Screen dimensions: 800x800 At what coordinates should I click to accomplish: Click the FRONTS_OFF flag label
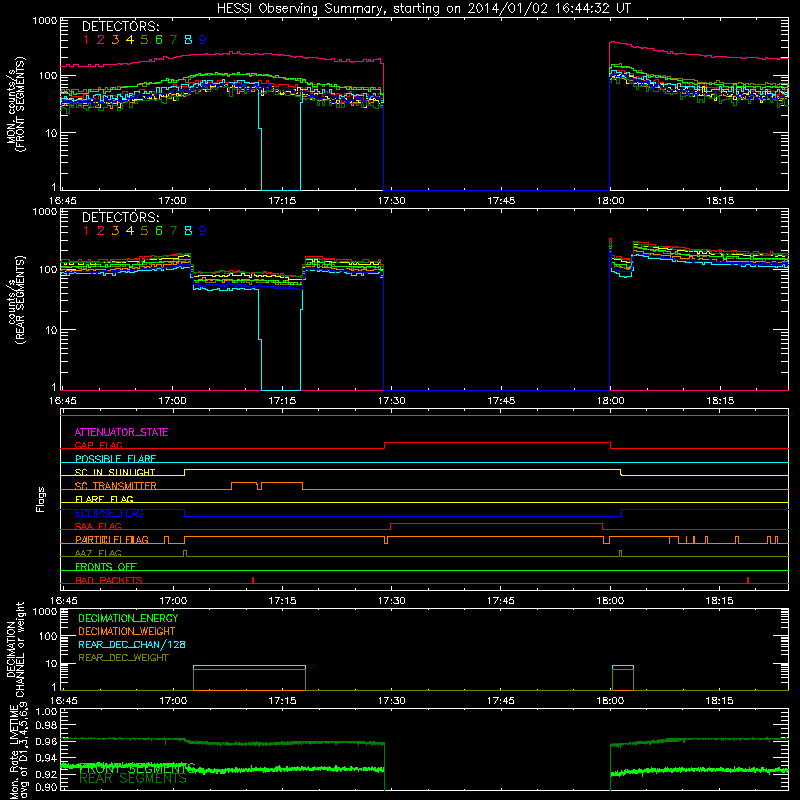(x=106, y=567)
